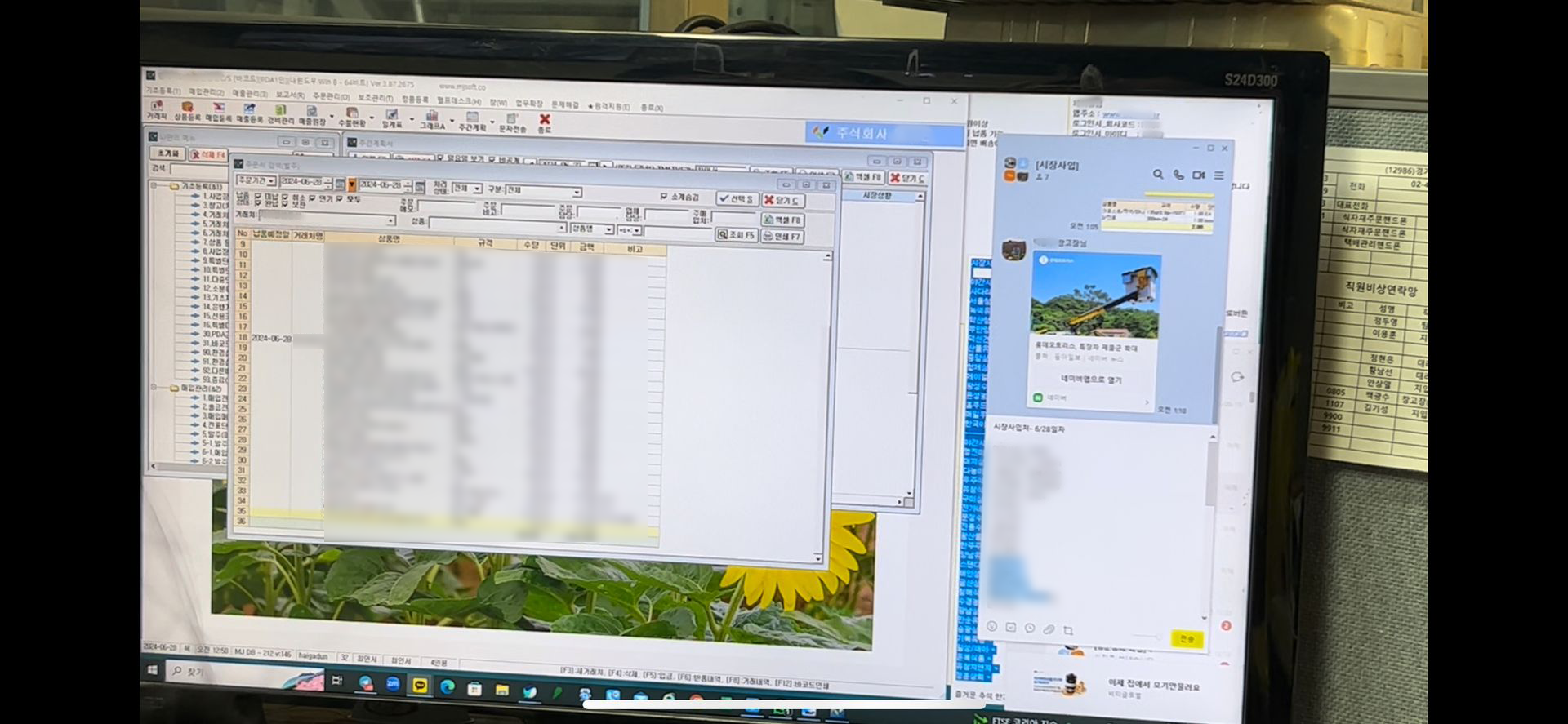Click the capture crop icon in chat
1568x724 pixels.
pyautogui.click(x=1068, y=630)
